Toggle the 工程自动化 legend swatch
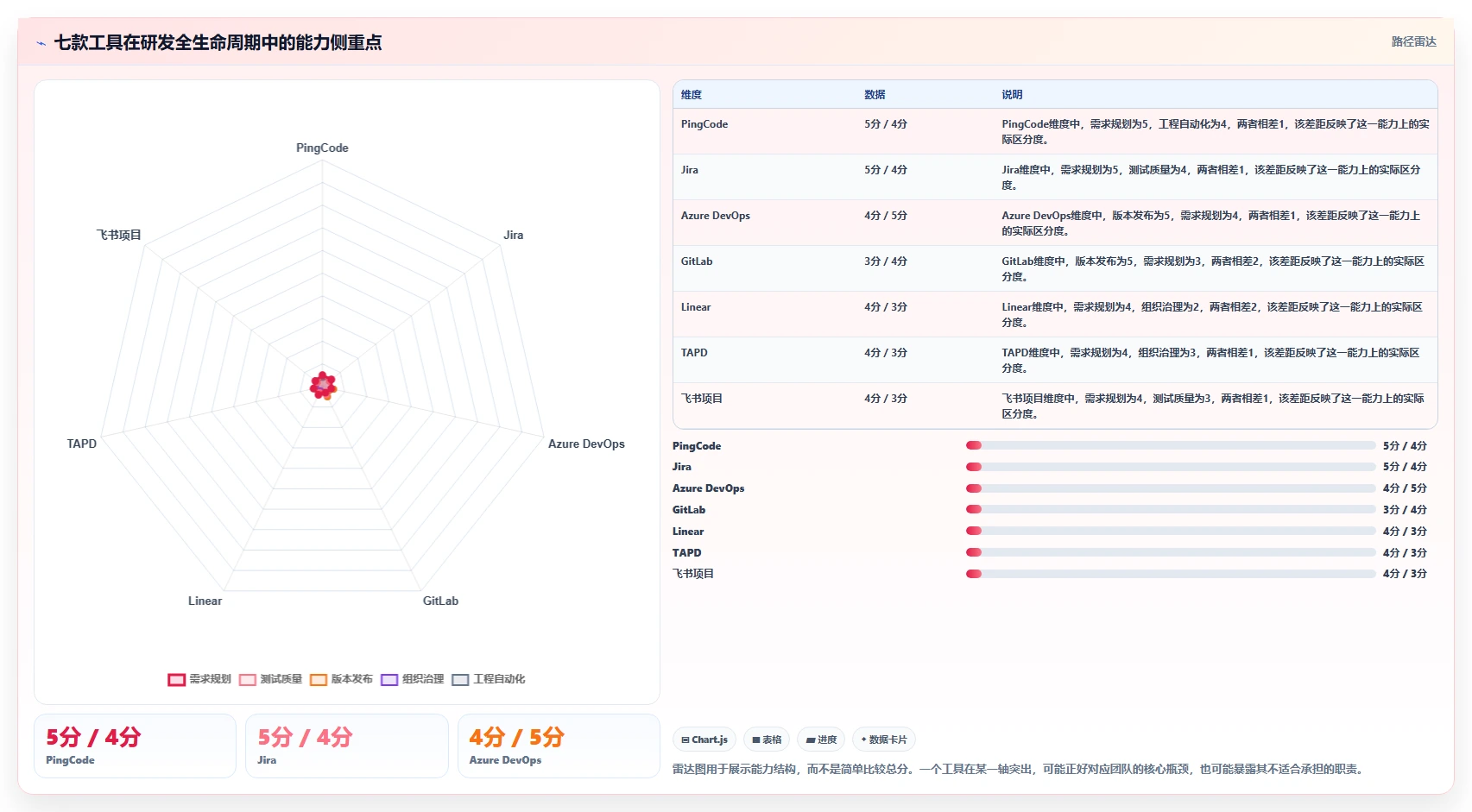 (x=459, y=680)
